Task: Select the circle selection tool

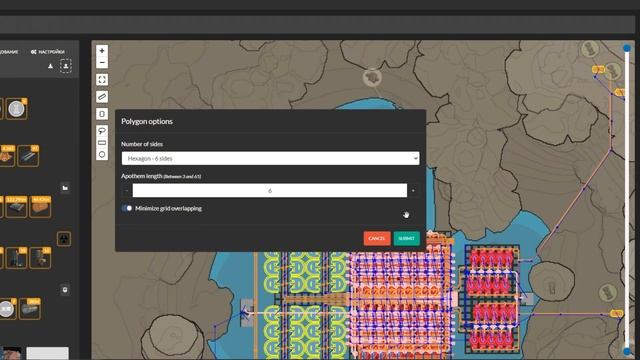Action: tap(102, 154)
